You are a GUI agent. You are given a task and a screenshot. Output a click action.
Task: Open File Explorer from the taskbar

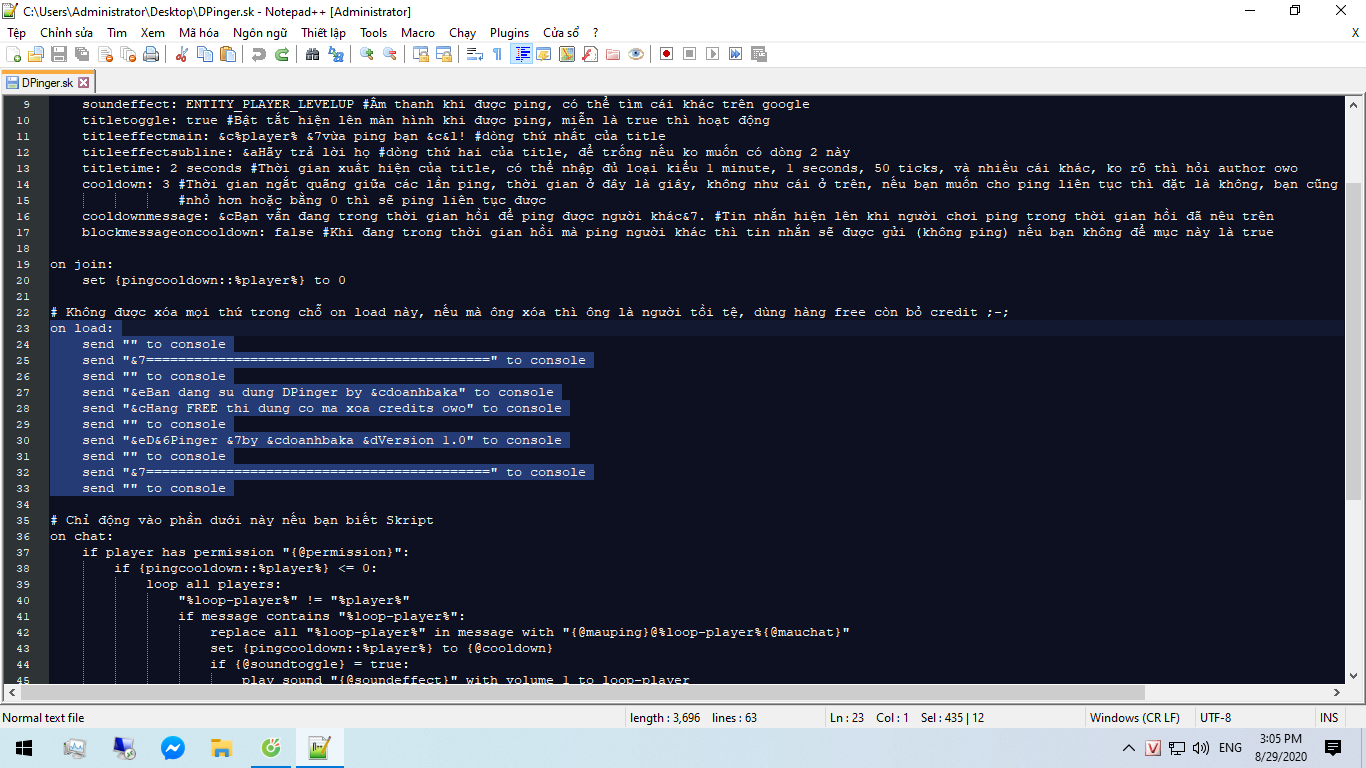tap(221, 748)
